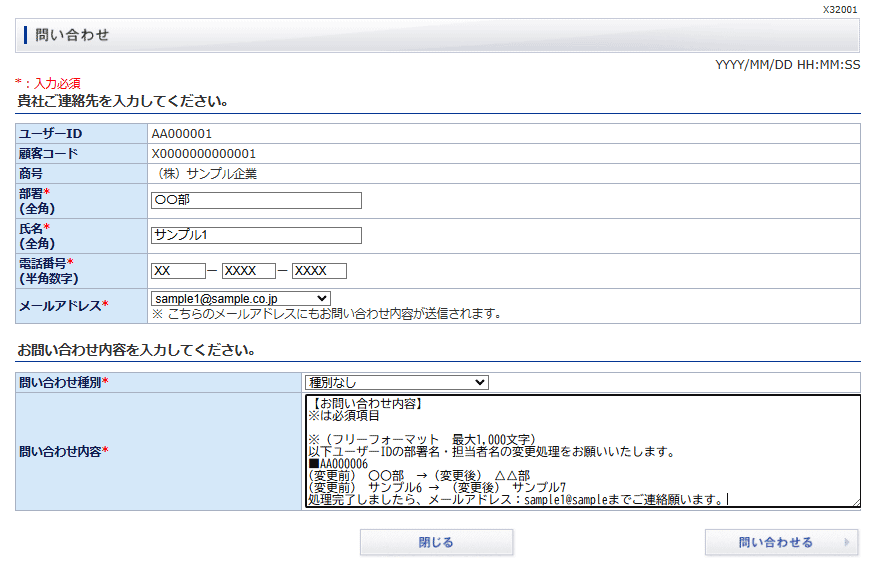The height and width of the screenshot is (569, 874).
Task: Click the email notice text below dropdown
Action: pos(326,313)
